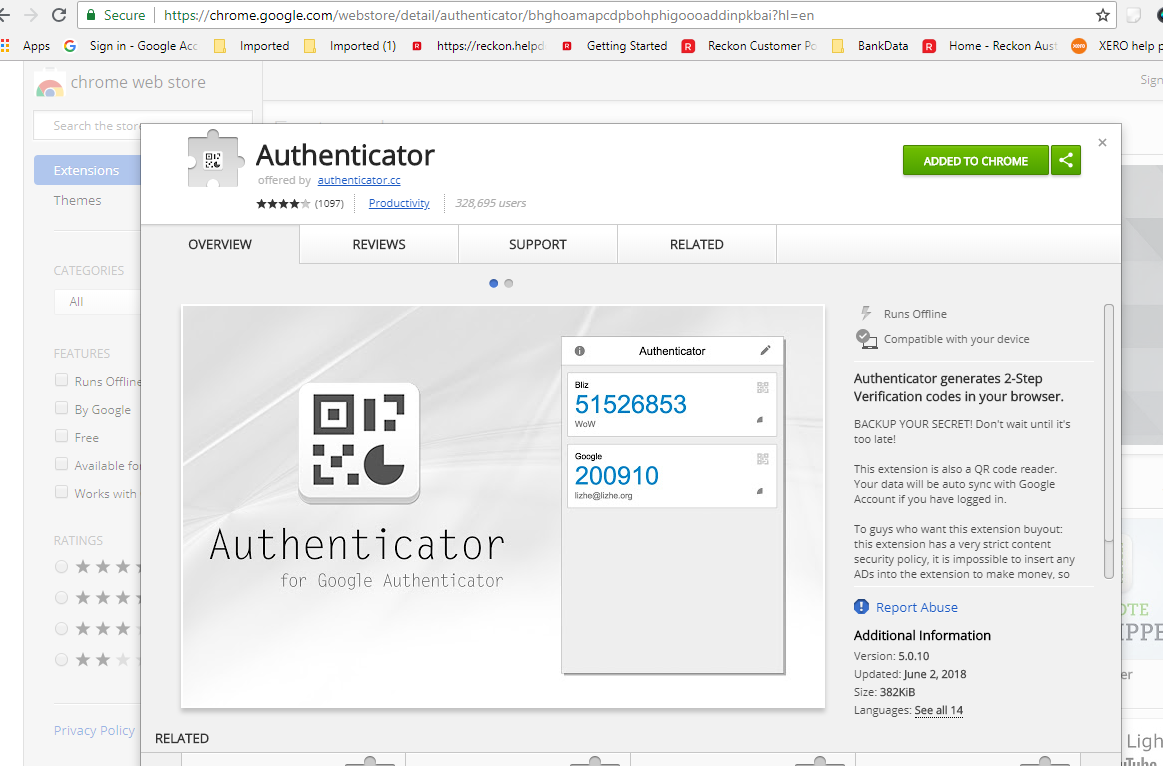Click the share icon button
The width and height of the screenshot is (1163, 766).
pos(1066,160)
